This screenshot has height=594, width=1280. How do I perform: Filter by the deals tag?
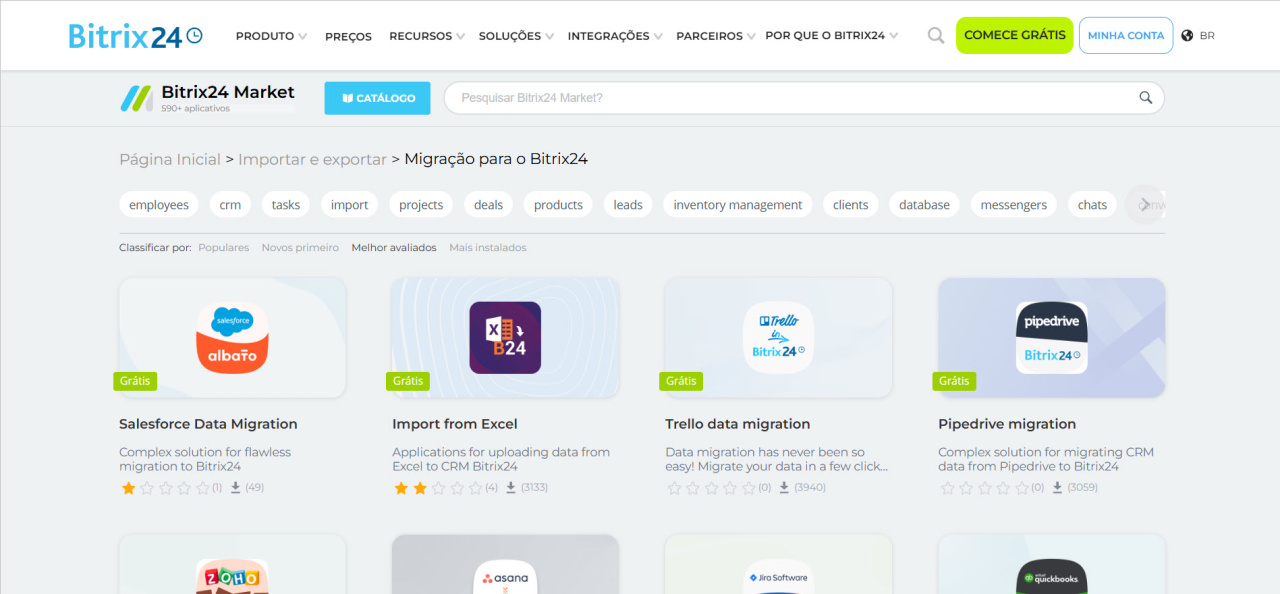coord(488,205)
